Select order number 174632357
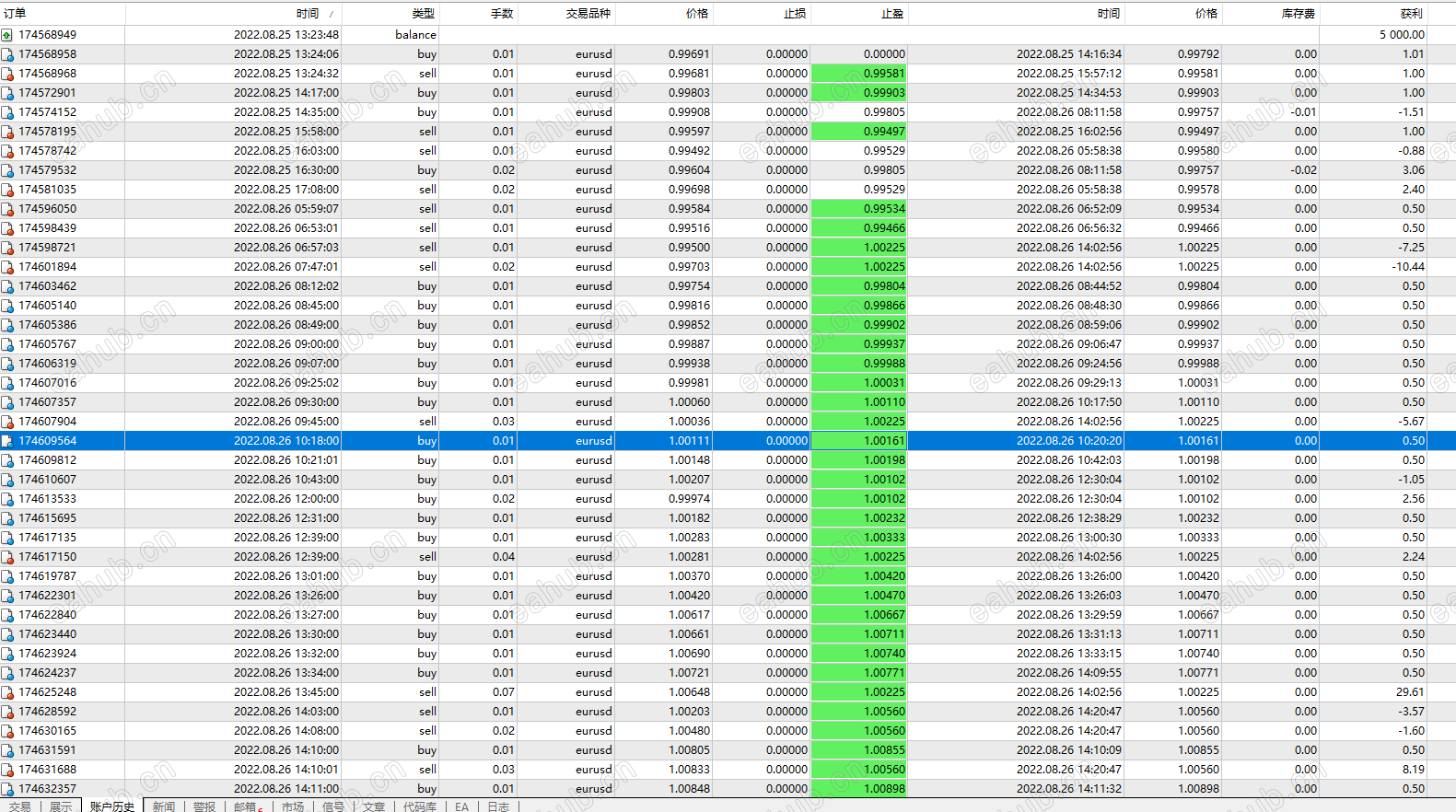The image size is (1456, 812). pos(48,789)
